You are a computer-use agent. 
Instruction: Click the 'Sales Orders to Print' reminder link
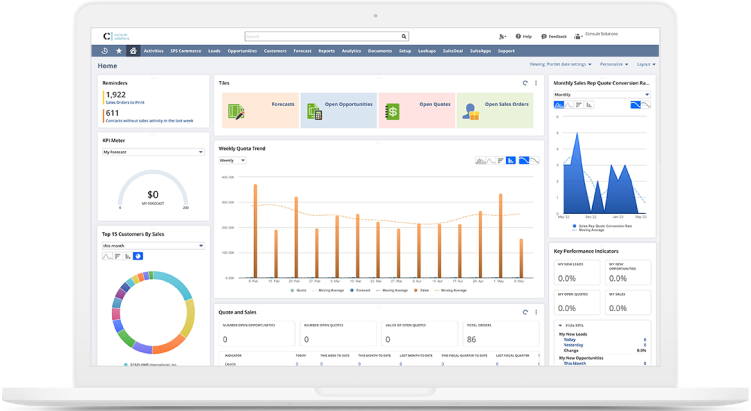point(124,102)
